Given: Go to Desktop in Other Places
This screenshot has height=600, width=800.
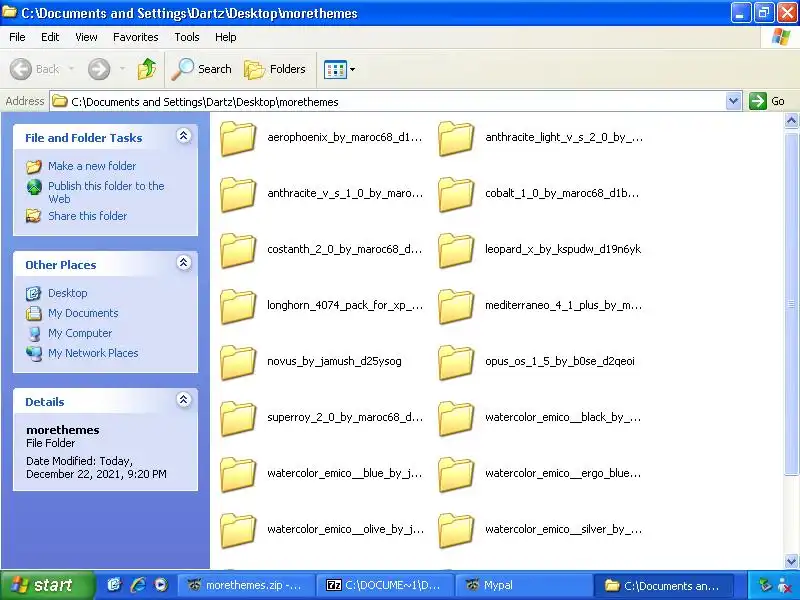Looking at the screenshot, I should tap(67, 293).
